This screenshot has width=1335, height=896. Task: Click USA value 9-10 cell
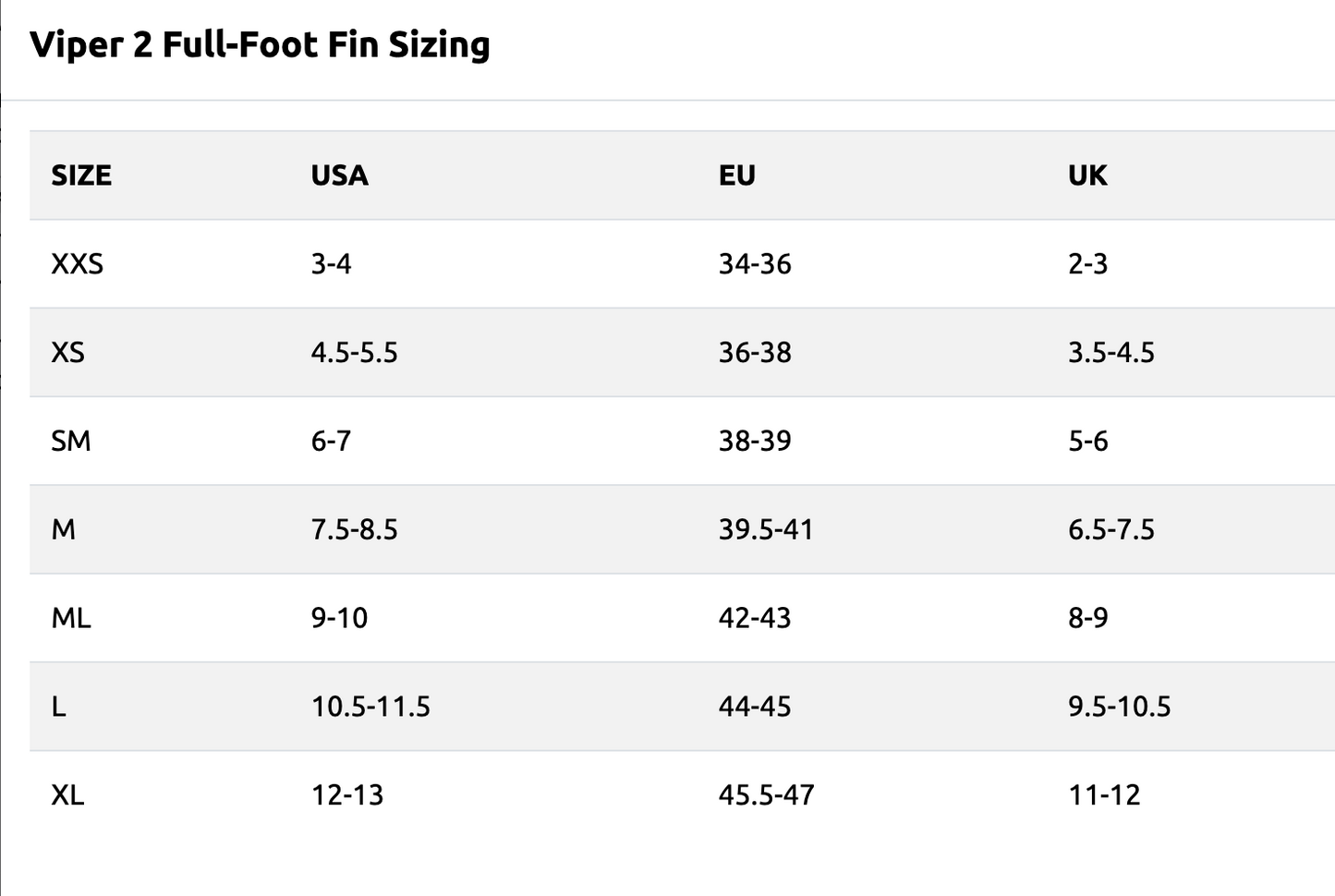(339, 618)
